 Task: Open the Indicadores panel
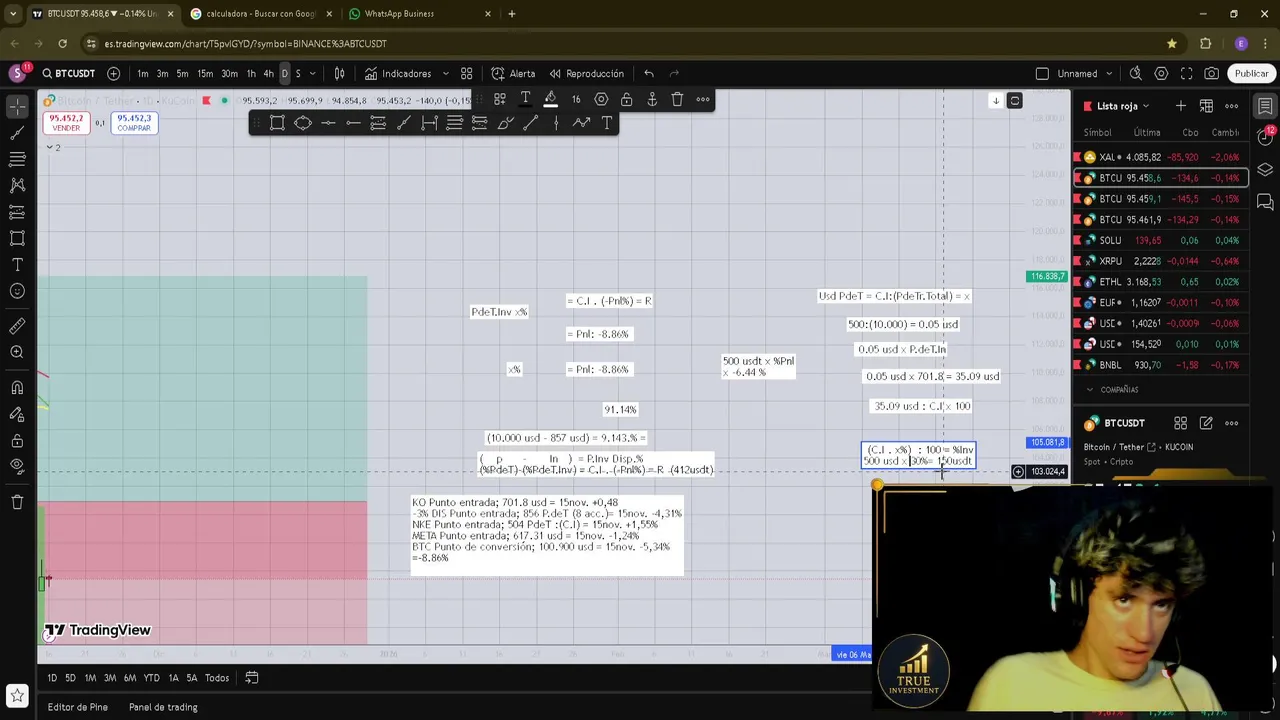pos(398,73)
